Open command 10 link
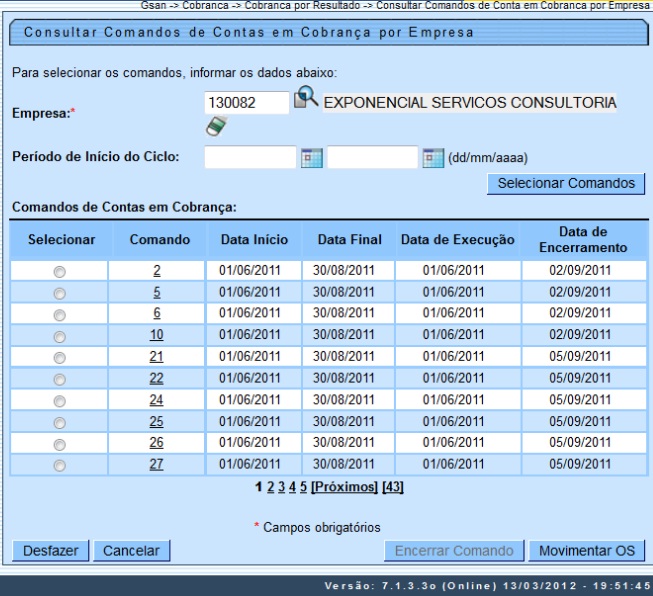 [x=157, y=335]
